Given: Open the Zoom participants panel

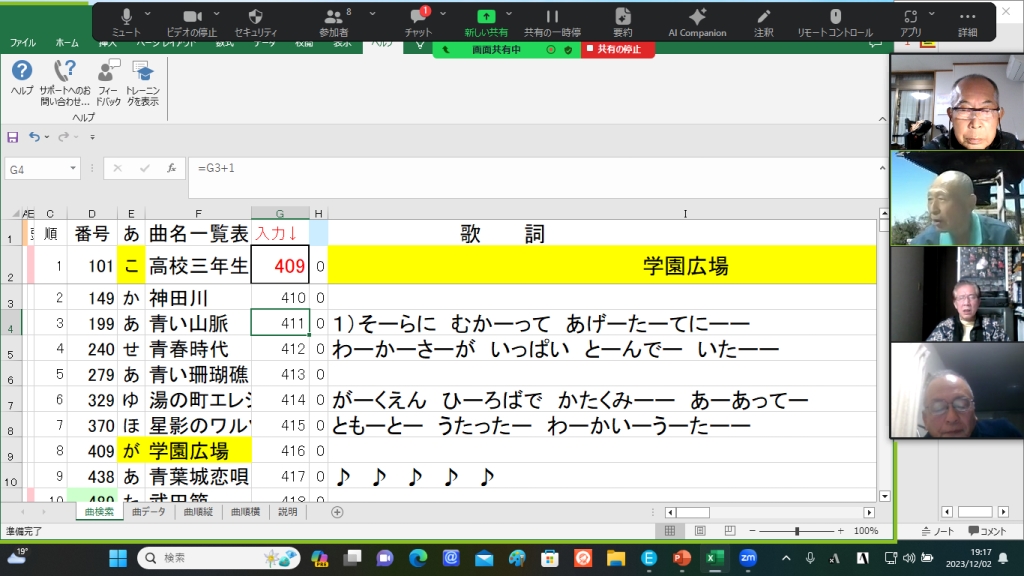Looking at the screenshot, I should [x=334, y=22].
